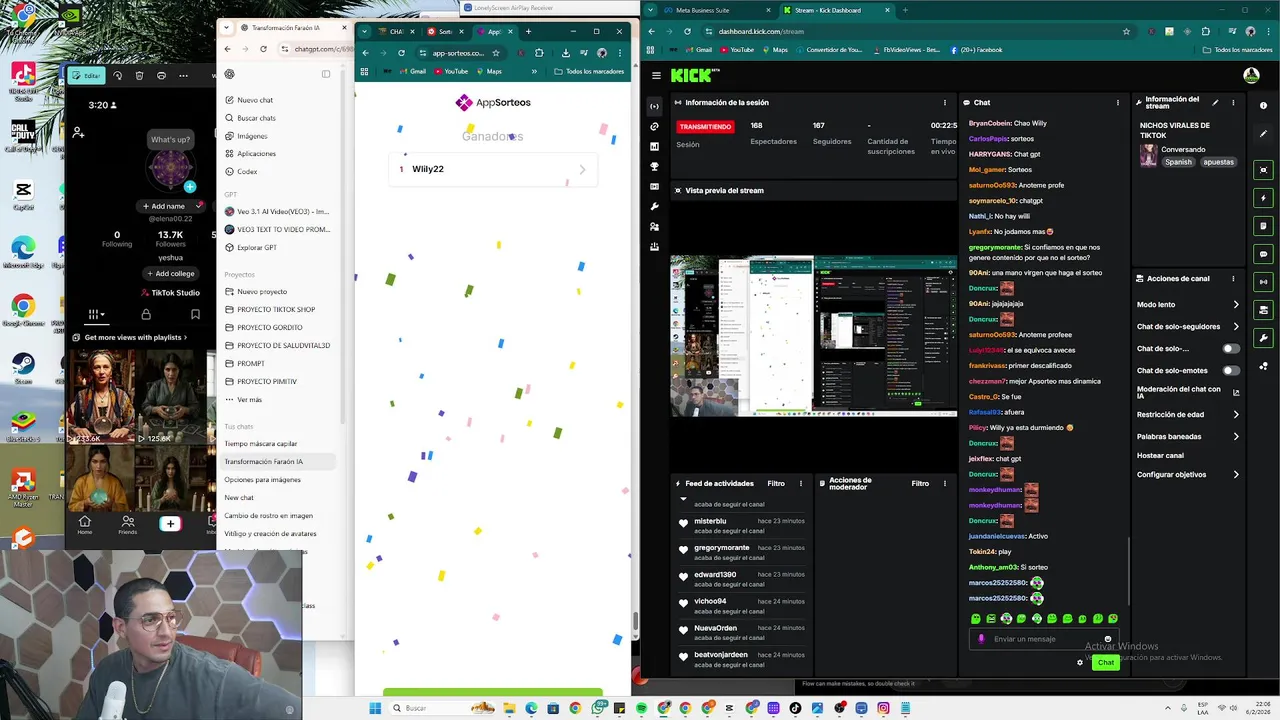The image size is (1280, 720).
Task: Click the chat bubble icon in Kick right rail
Action: tap(1264, 254)
